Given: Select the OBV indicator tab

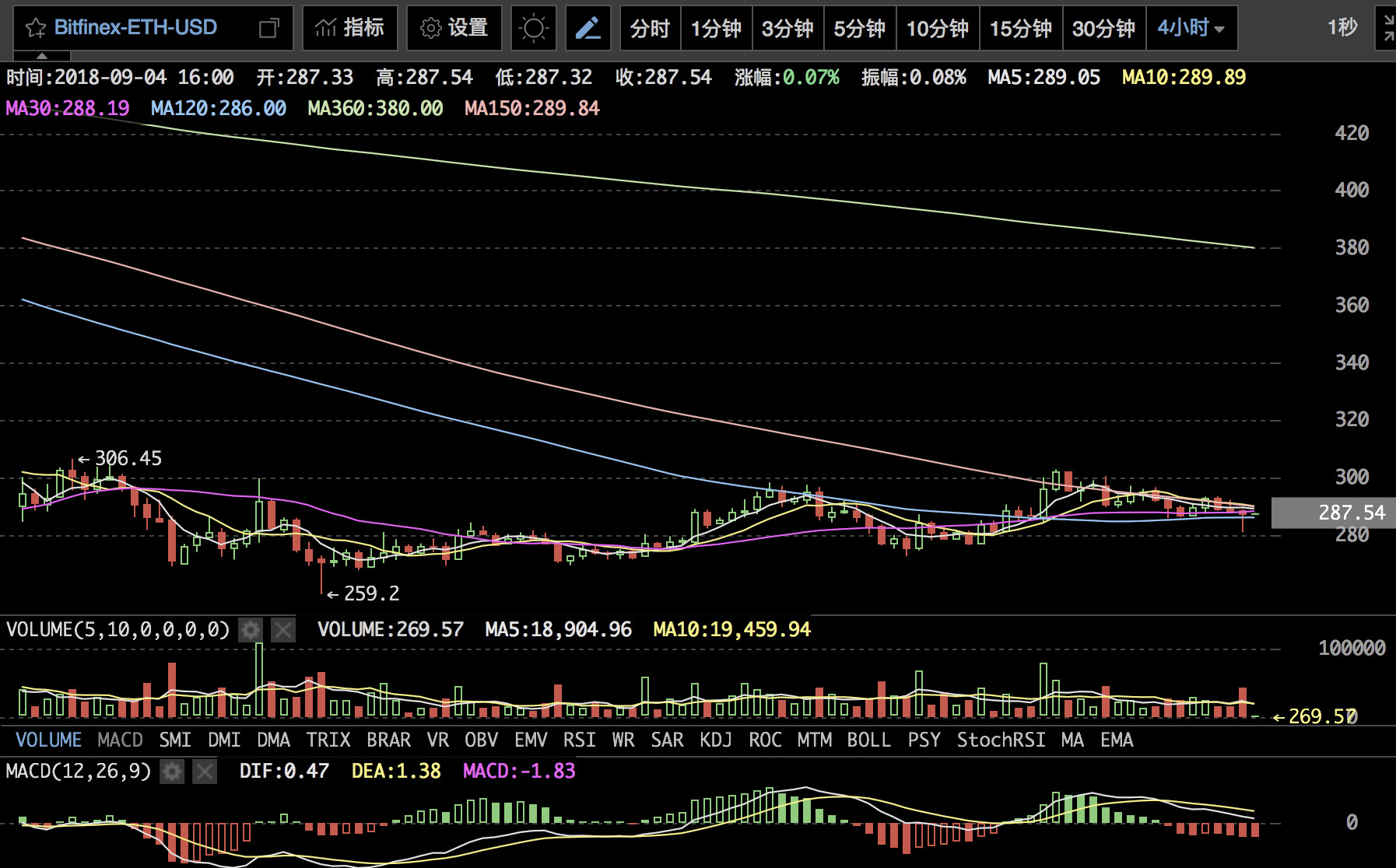Looking at the screenshot, I should point(481,740).
